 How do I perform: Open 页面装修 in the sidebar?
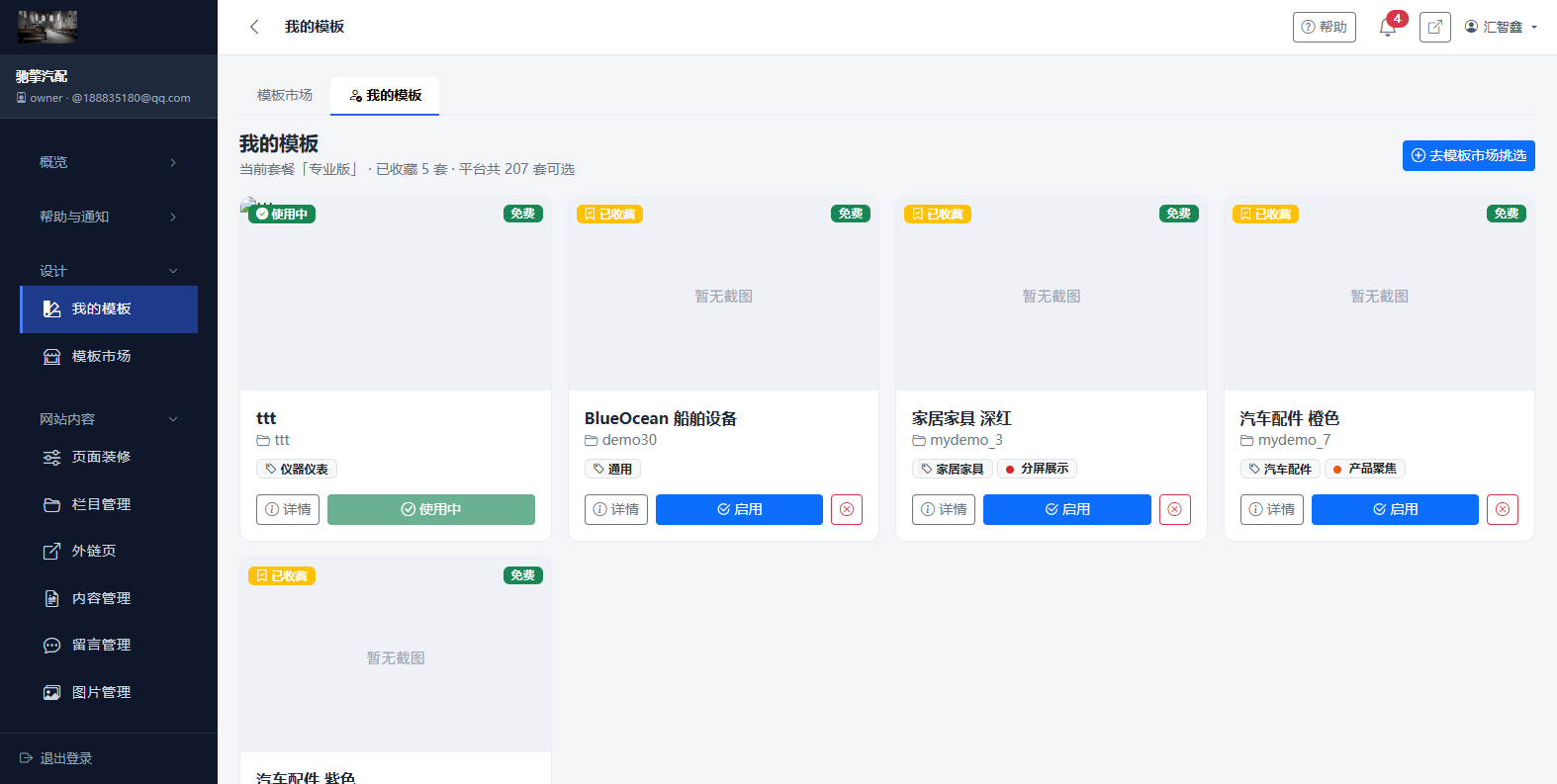coord(109,457)
